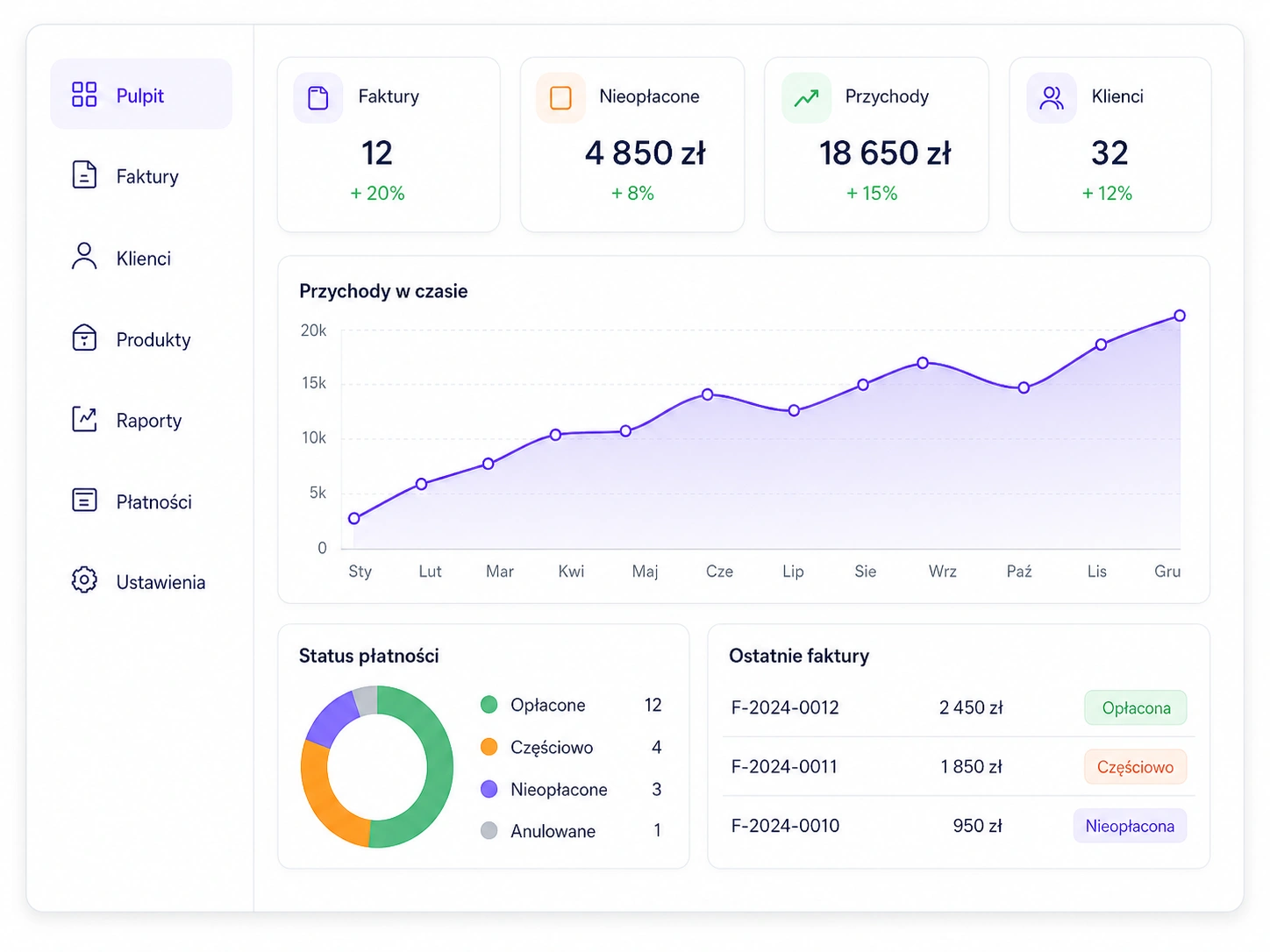This screenshot has height=952, width=1270.
Task: Click the Status płatności heading
Action: point(368,656)
